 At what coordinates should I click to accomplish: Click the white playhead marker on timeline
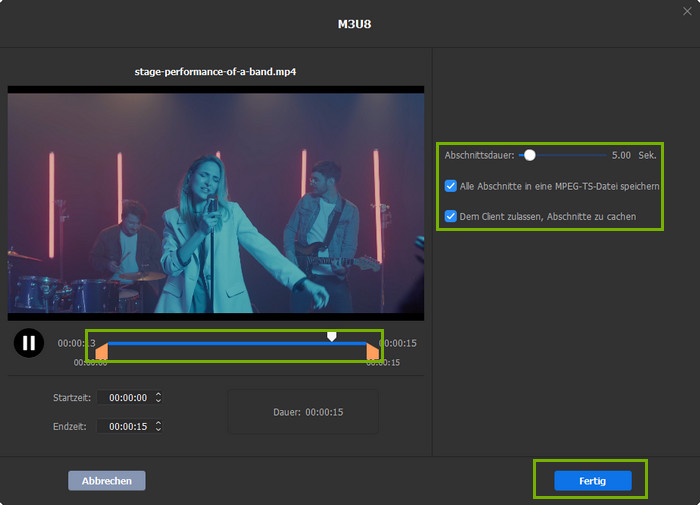[332, 337]
